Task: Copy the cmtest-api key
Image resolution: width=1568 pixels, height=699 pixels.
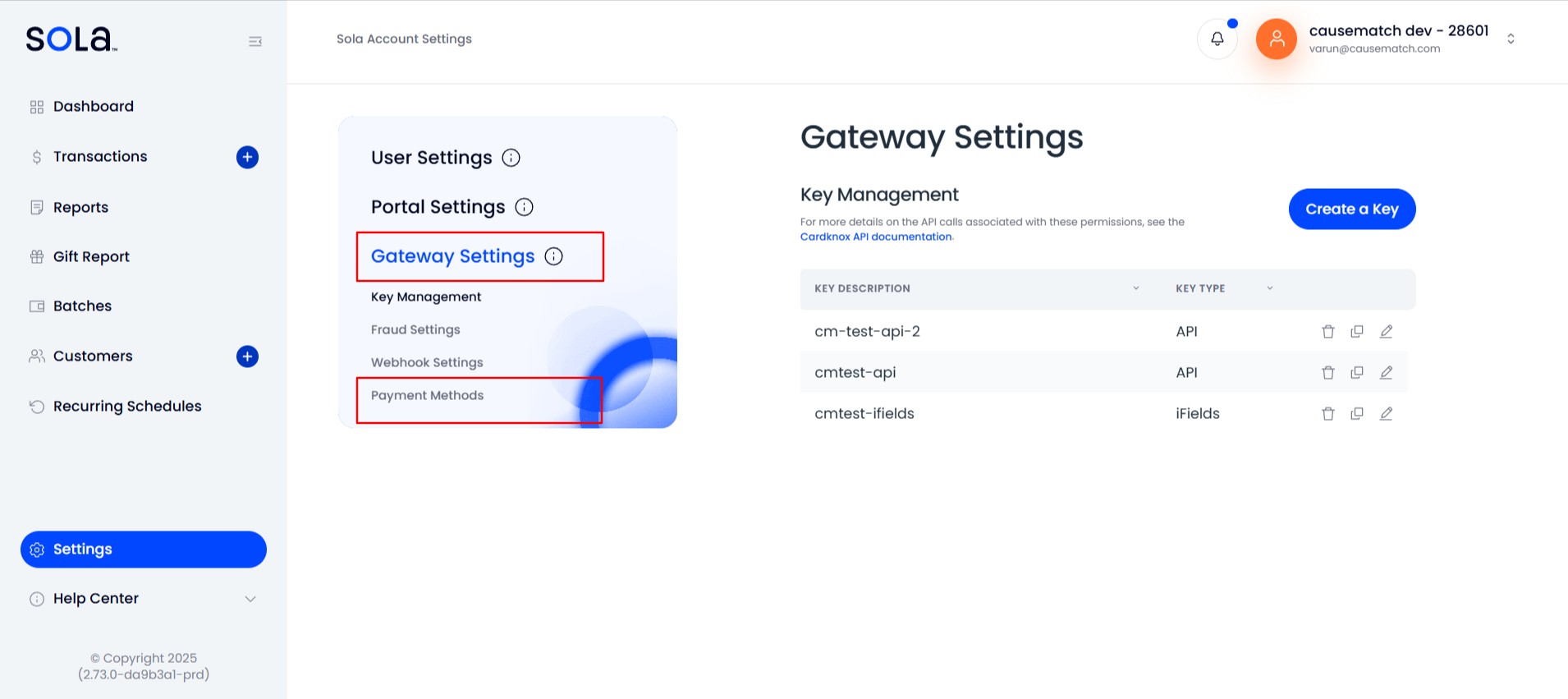Action: tap(1357, 373)
